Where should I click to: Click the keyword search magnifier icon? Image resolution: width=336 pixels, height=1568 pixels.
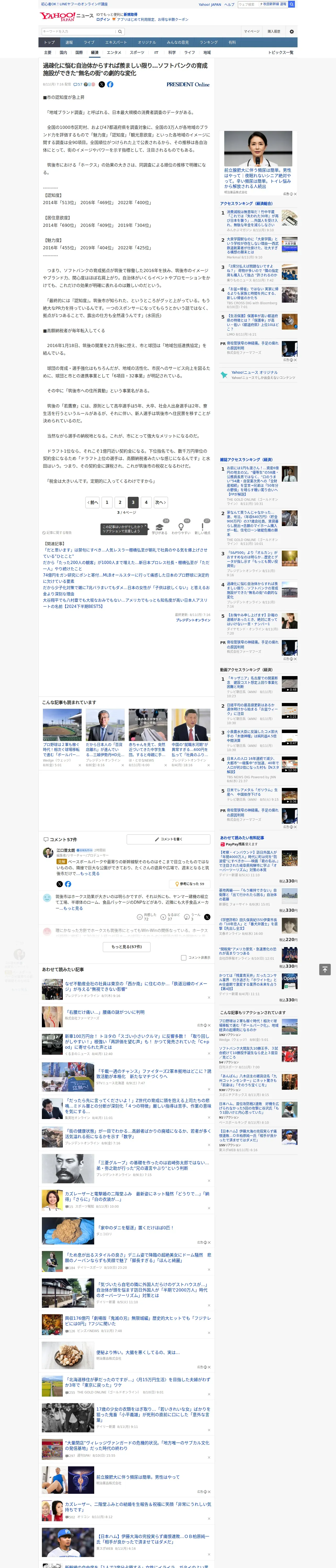pyautogui.click(x=120, y=31)
